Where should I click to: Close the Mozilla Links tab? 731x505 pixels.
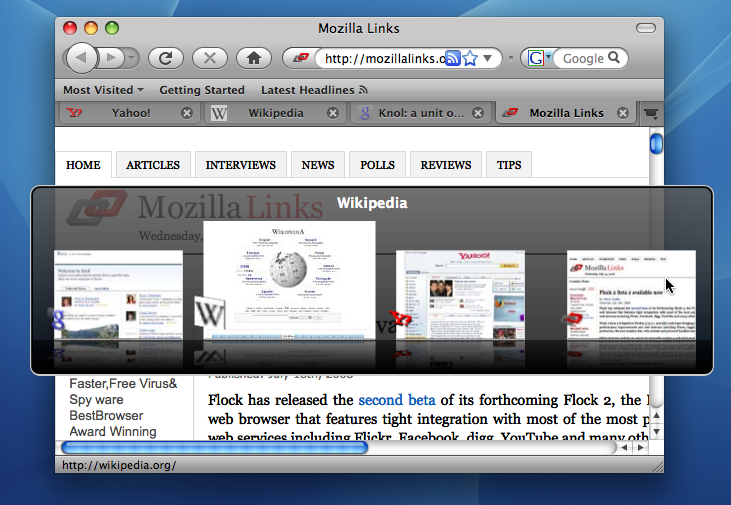(x=623, y=113)
